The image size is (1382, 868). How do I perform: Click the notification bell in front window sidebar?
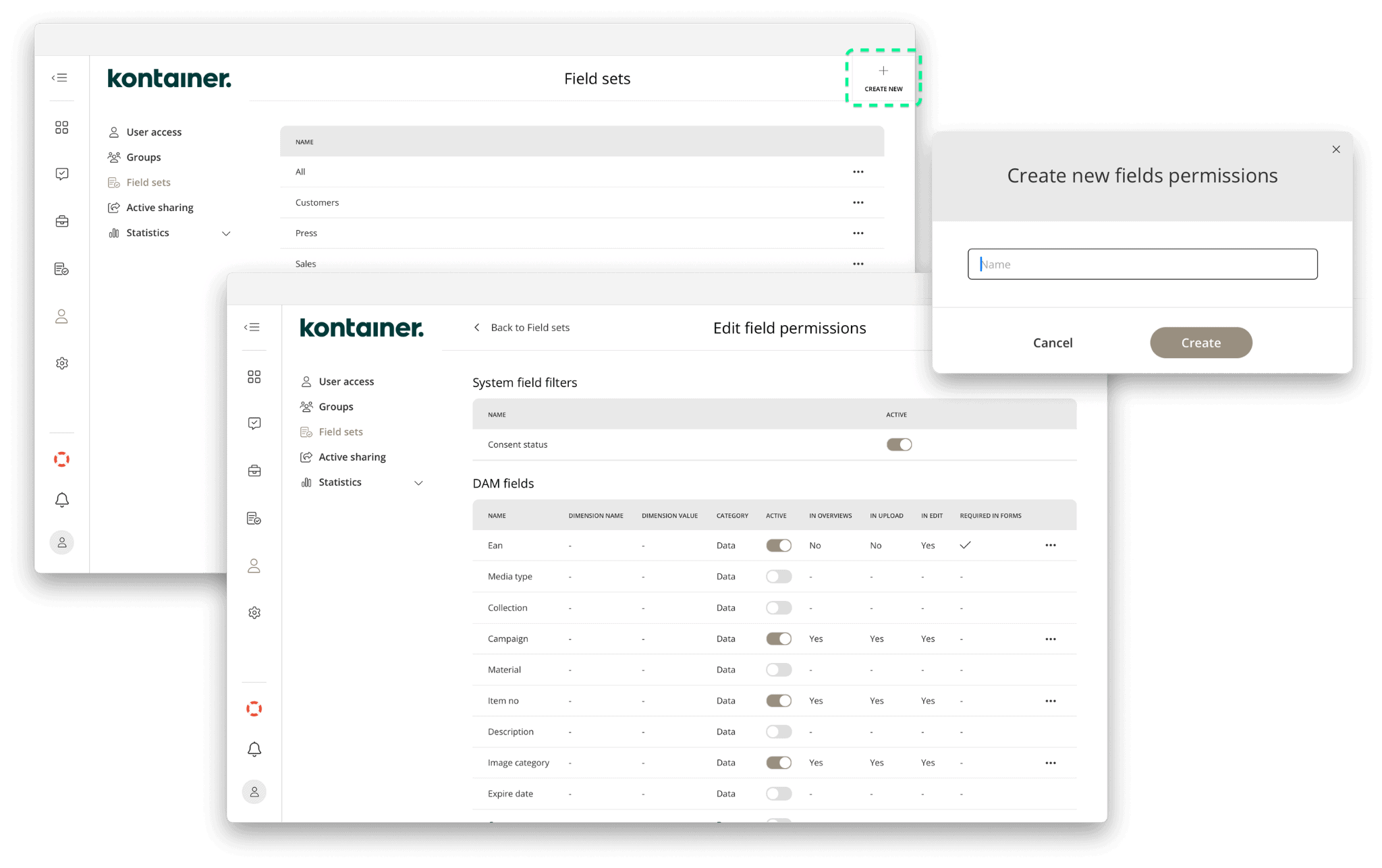[254, 749]
